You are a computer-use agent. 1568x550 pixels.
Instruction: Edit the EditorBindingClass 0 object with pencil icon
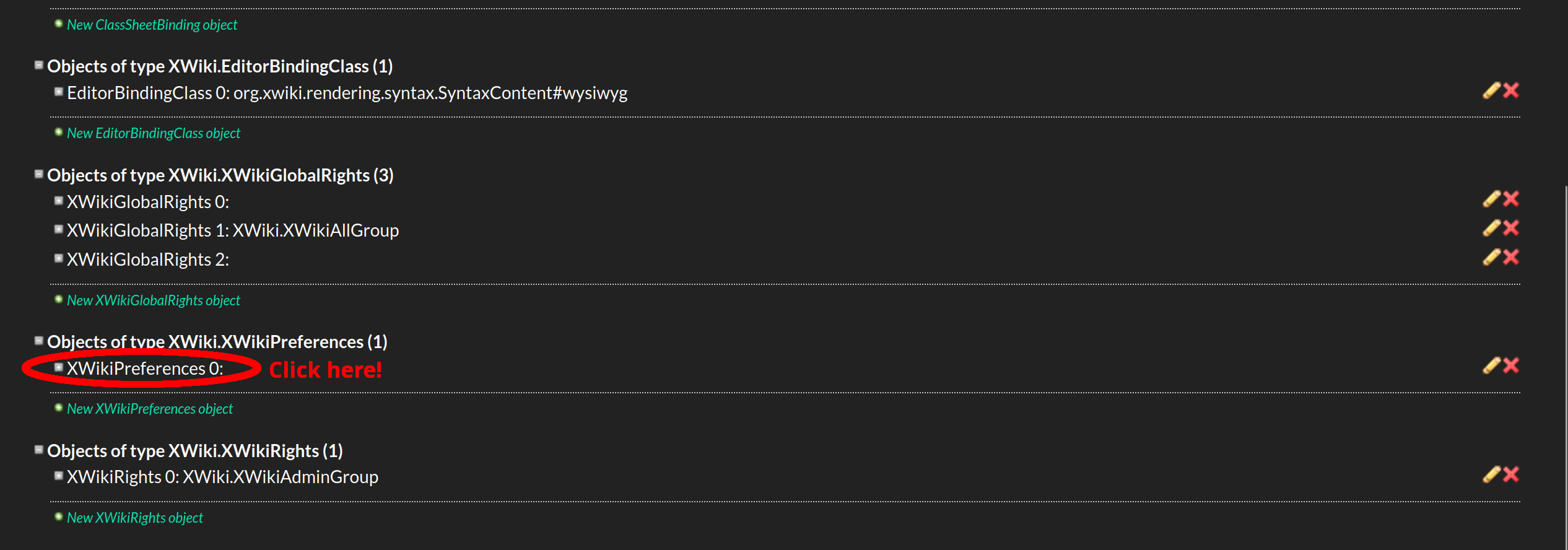pos(1491,90)
